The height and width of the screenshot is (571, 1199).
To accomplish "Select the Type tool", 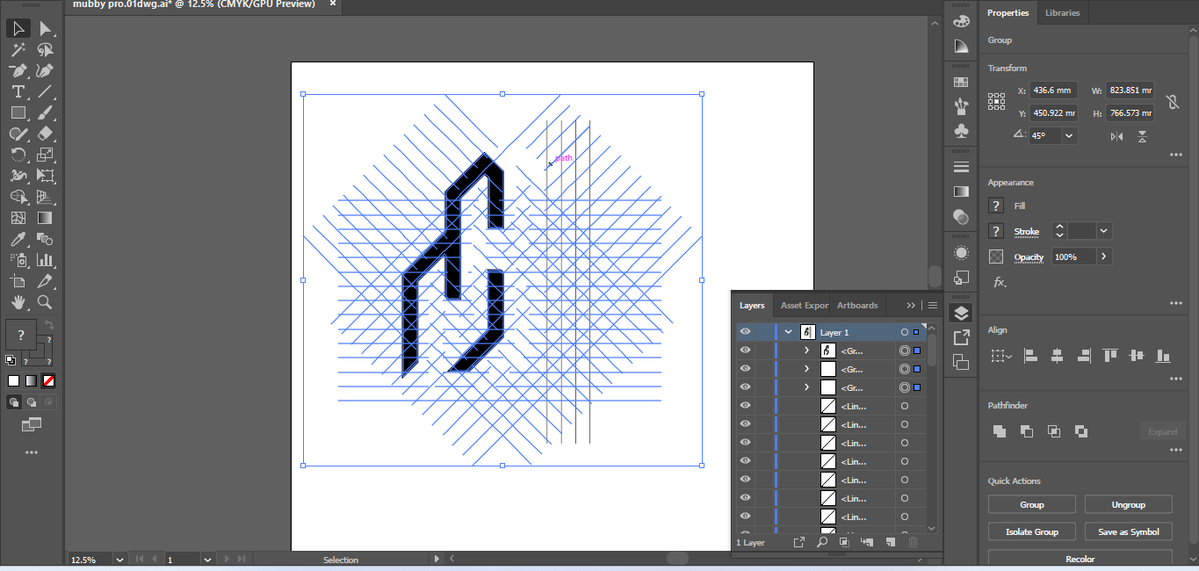I will tap(18, 92).
